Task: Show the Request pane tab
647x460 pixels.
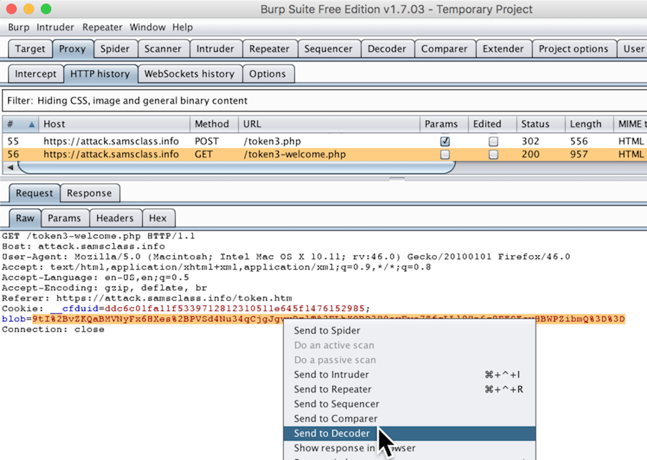Action: [x=34, y=193]
